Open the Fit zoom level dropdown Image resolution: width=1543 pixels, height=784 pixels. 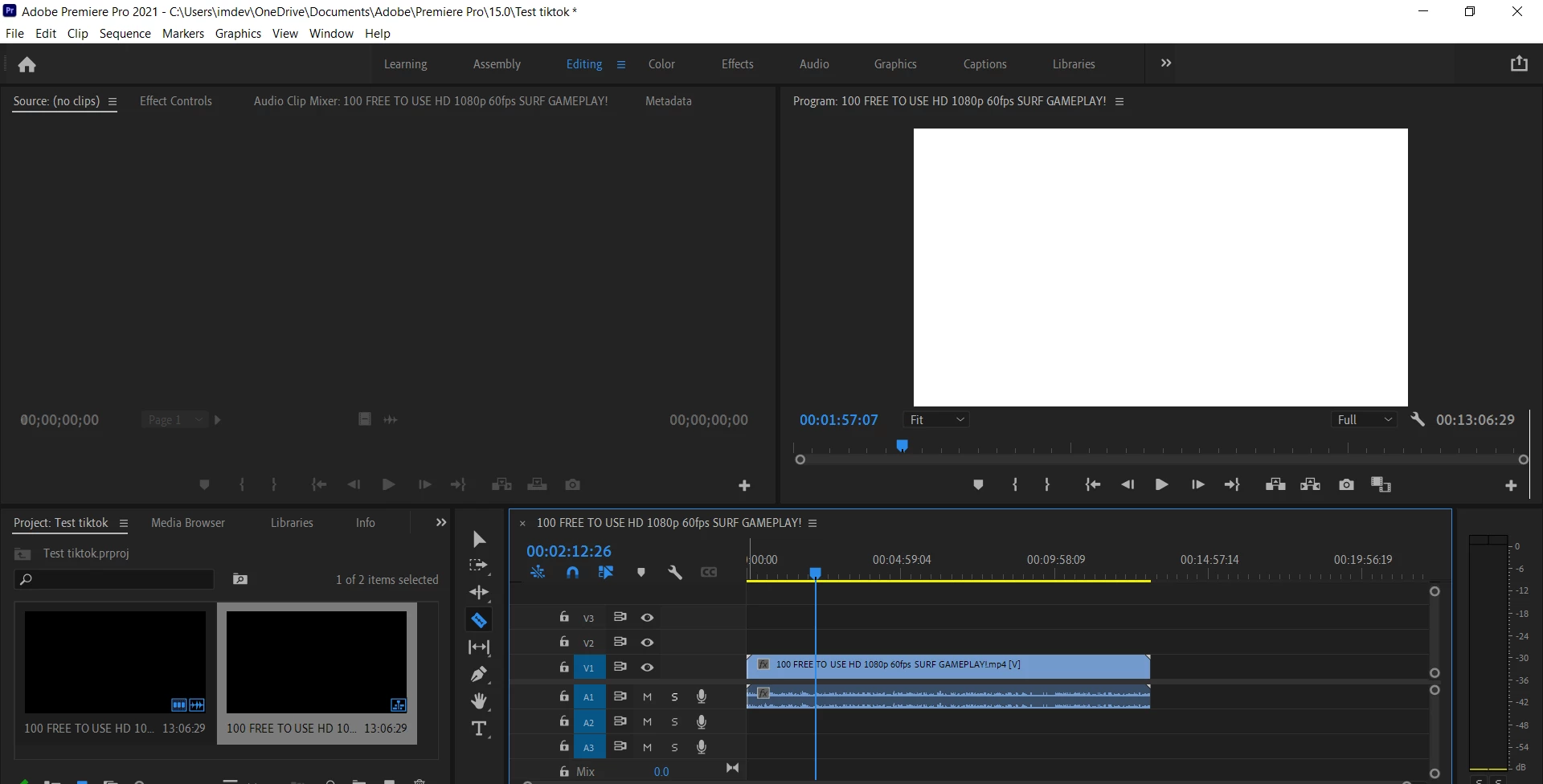tap(936, 420)
